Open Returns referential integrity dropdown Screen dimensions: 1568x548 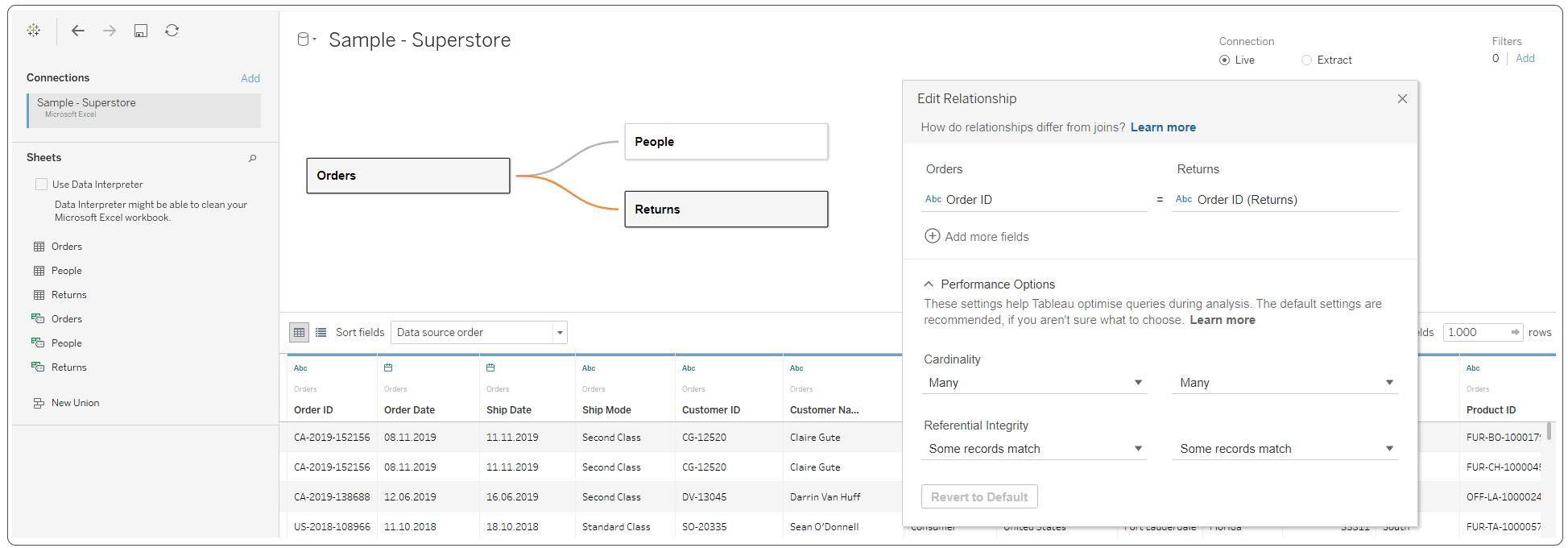pos(1285,449)
